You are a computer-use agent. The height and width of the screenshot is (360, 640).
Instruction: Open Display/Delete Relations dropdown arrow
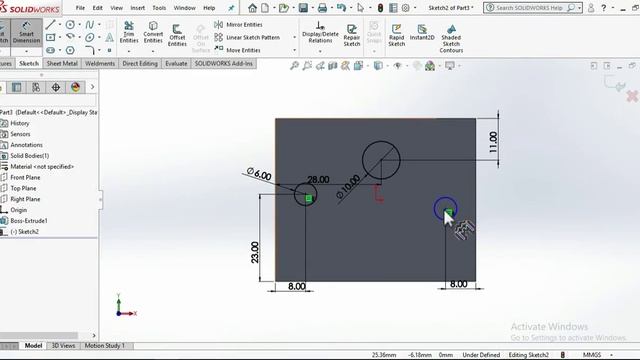[320, 51]
